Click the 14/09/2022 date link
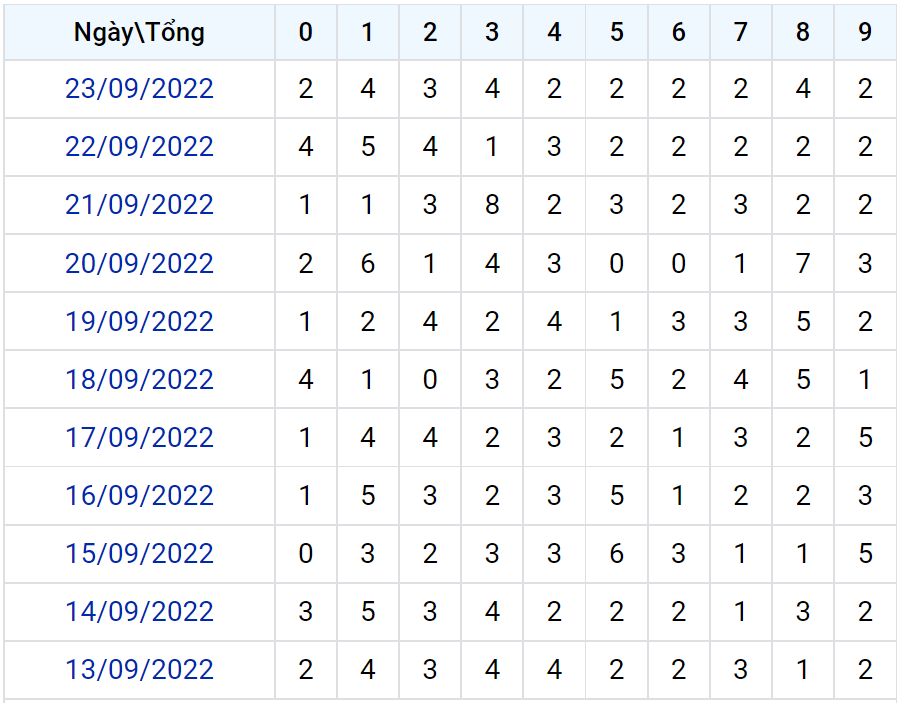 tap(139, 612)
